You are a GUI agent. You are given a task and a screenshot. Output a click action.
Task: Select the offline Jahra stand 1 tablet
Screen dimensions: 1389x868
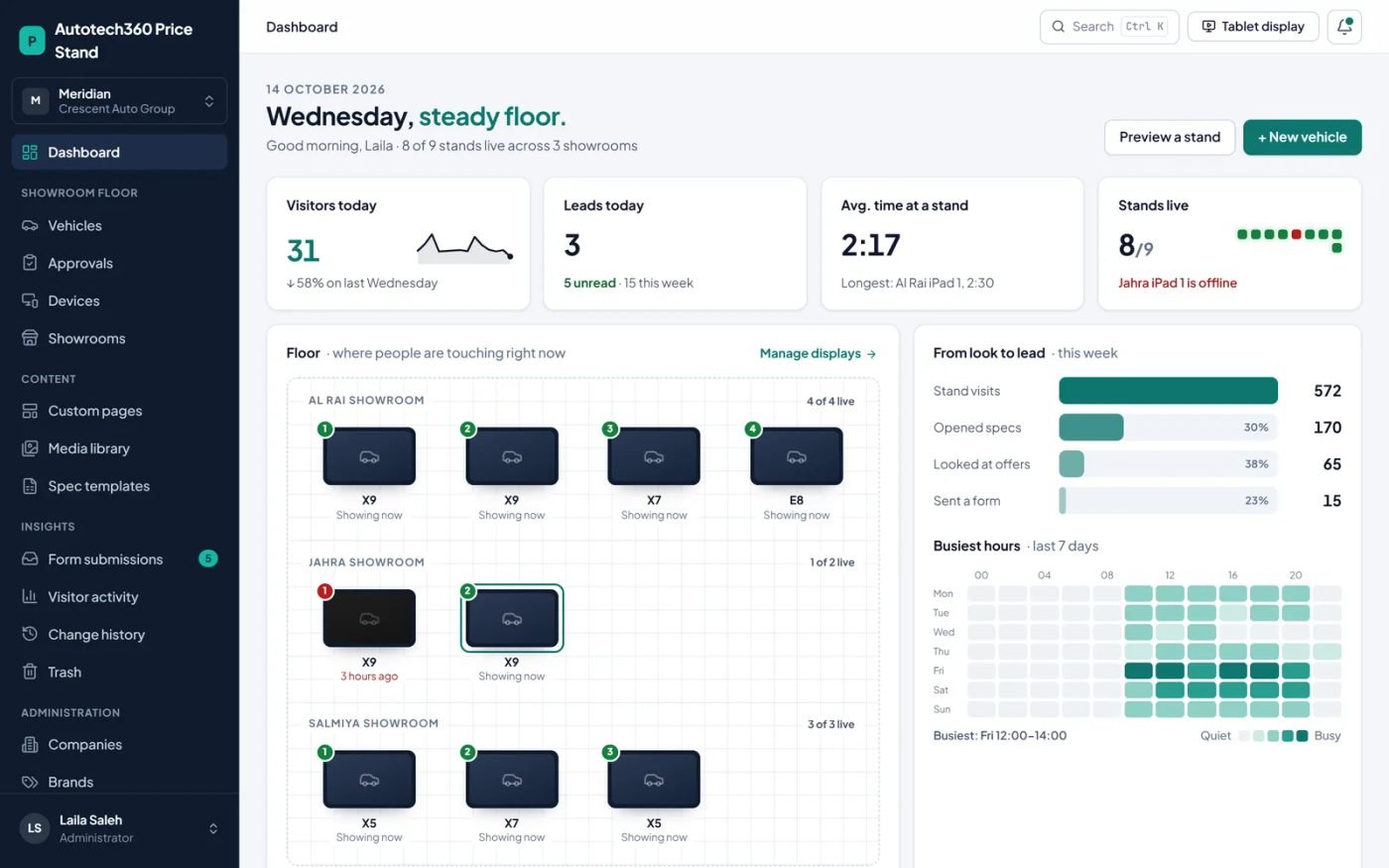click(x=369, y=618)
